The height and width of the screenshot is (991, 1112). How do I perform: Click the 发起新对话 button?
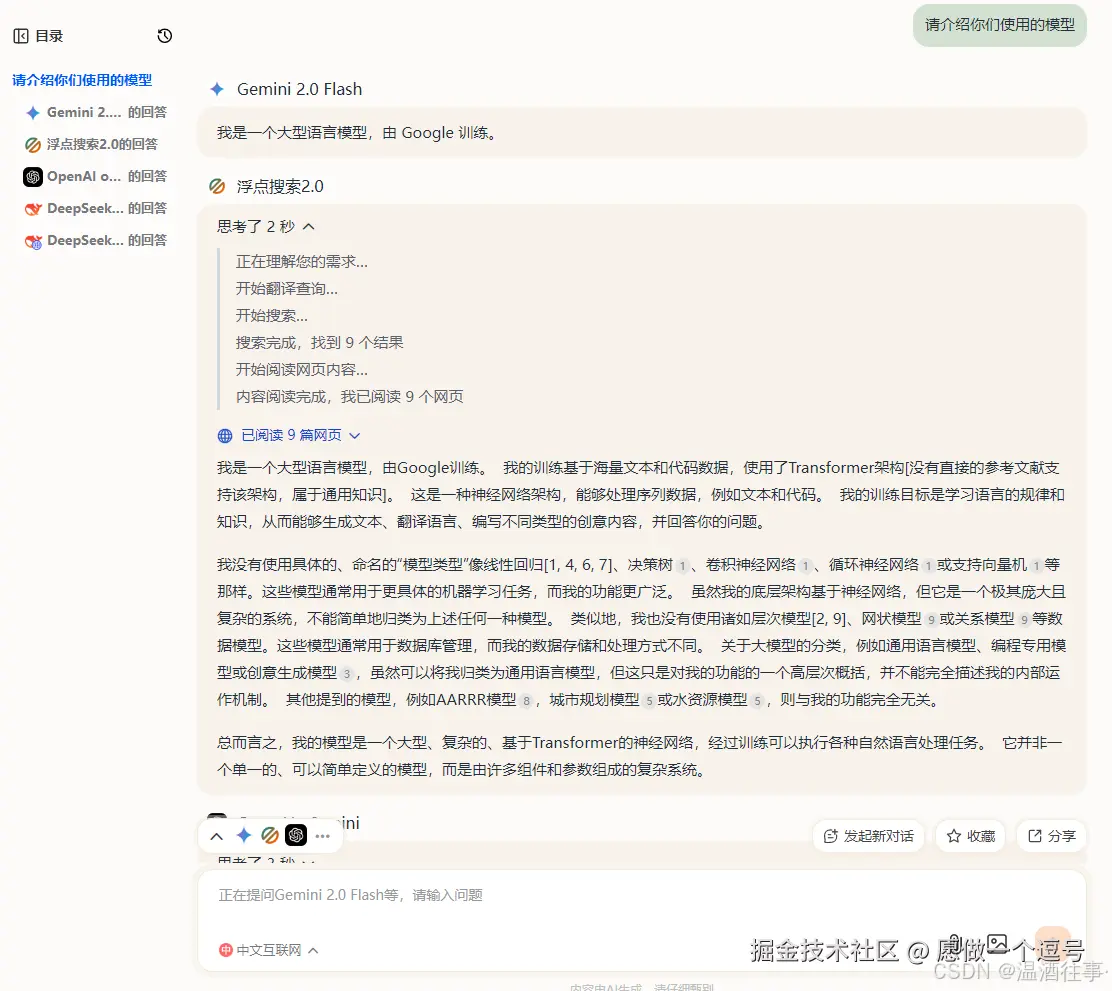[x=869, y=836]
